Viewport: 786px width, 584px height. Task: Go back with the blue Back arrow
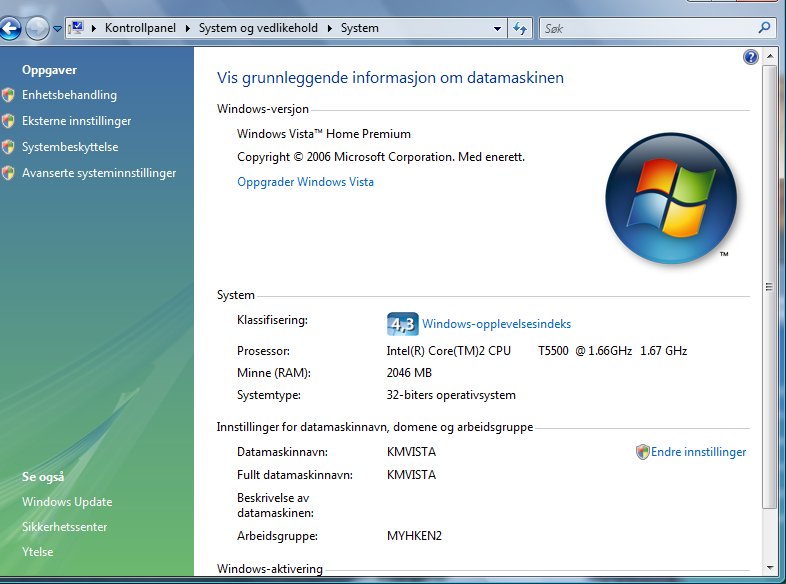coord(10,28)
